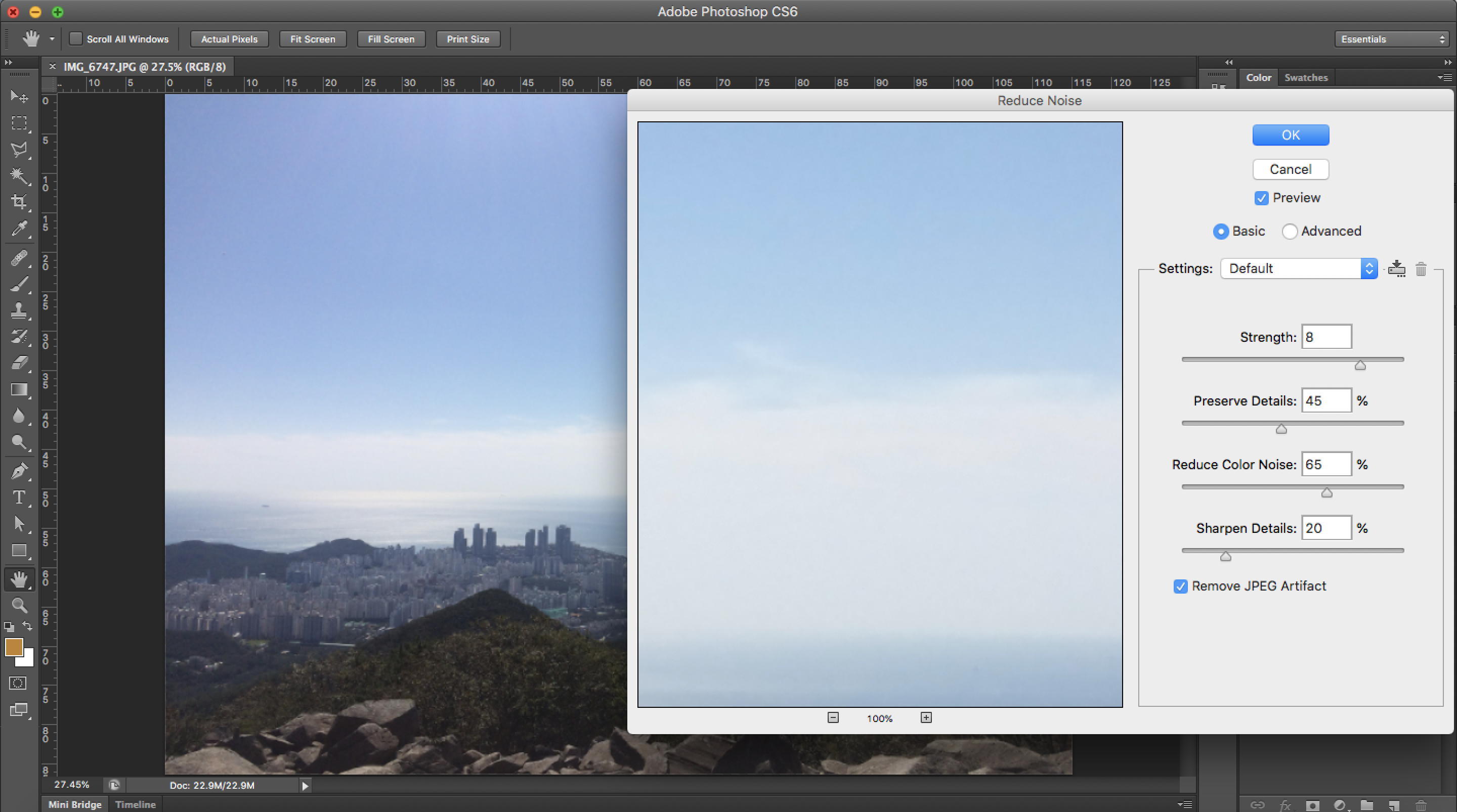The image size is (1457, 812).
Task: Select the Advanced radio button
Action: point(1289,231)
